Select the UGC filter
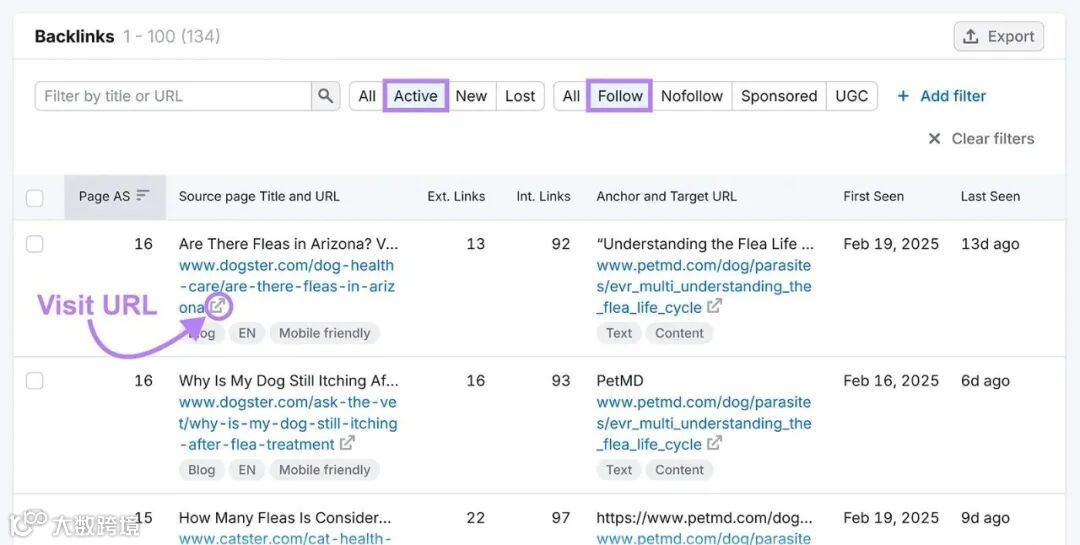 [x=851, y=96]
